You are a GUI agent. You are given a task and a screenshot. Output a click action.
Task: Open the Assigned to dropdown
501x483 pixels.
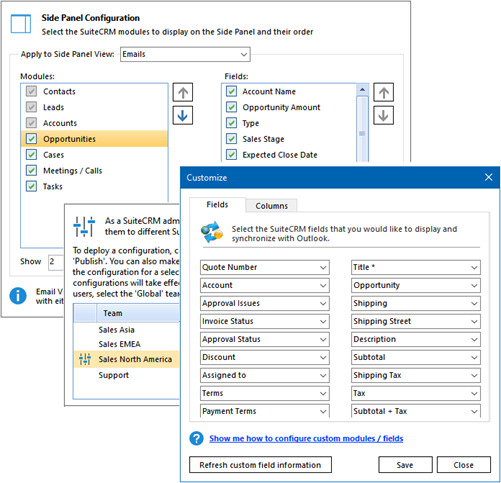(x=265, y=375)
